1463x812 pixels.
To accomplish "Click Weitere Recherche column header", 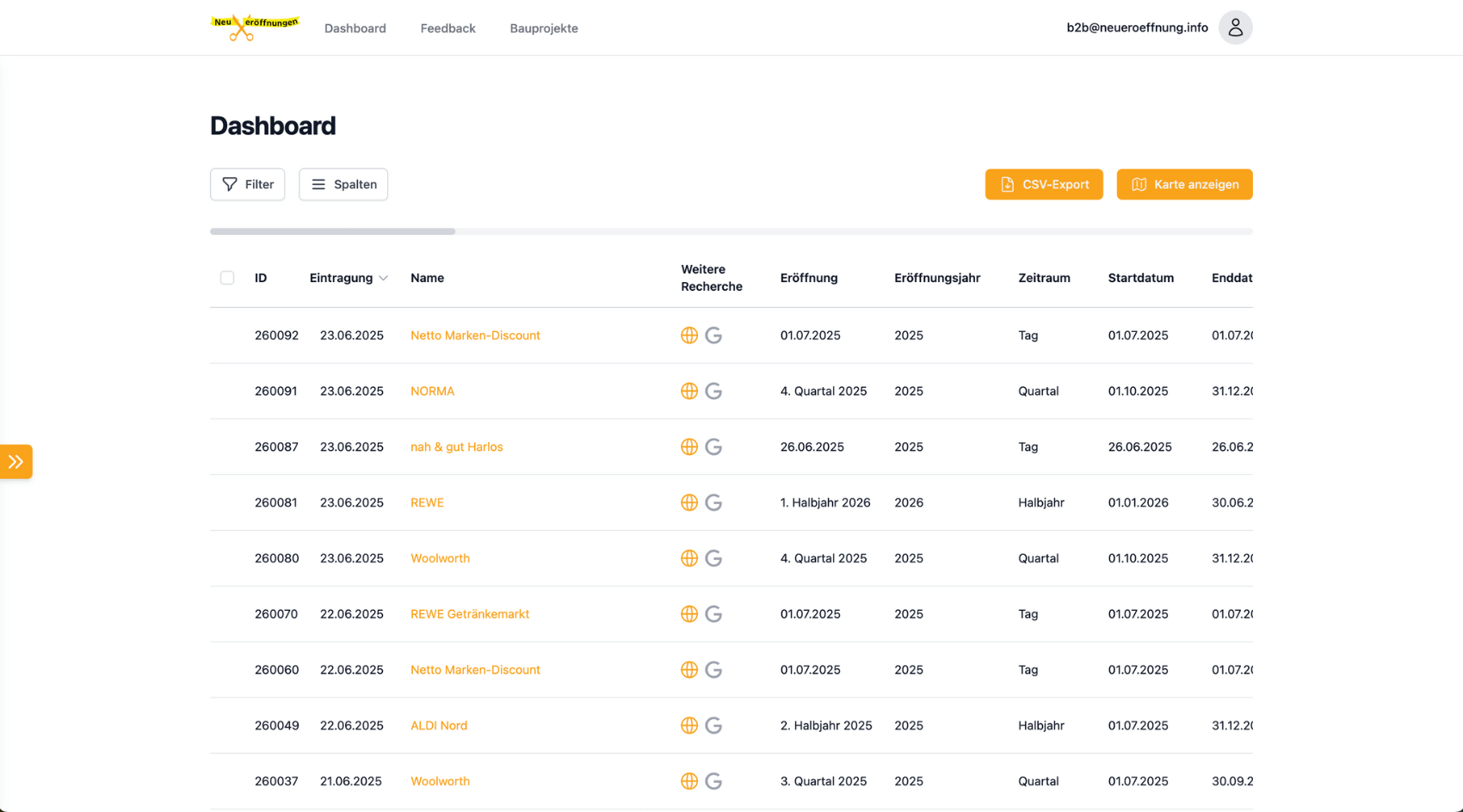I will 712,278.
